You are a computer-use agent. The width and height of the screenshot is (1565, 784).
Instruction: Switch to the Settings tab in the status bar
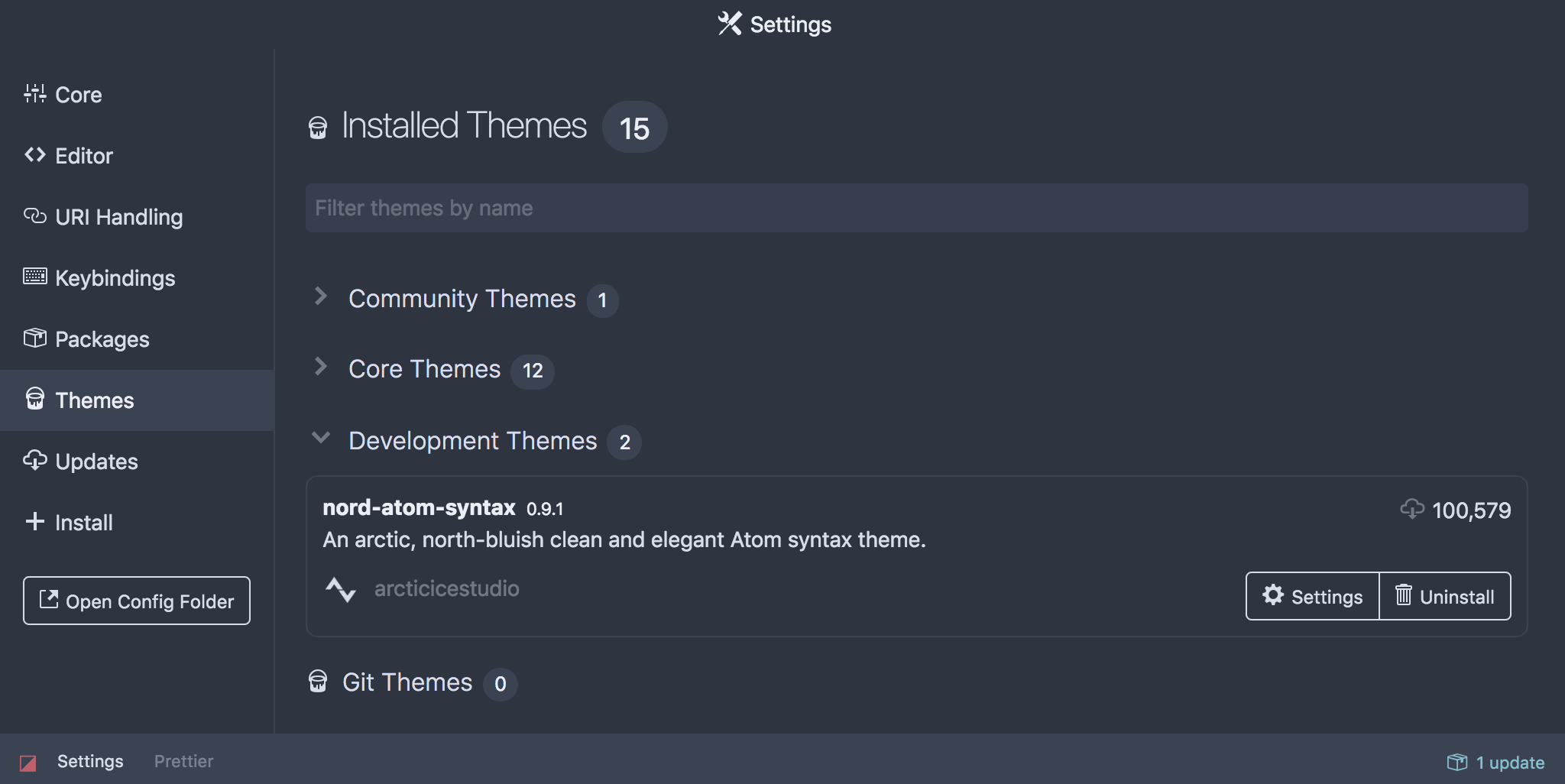coord(90,760)
